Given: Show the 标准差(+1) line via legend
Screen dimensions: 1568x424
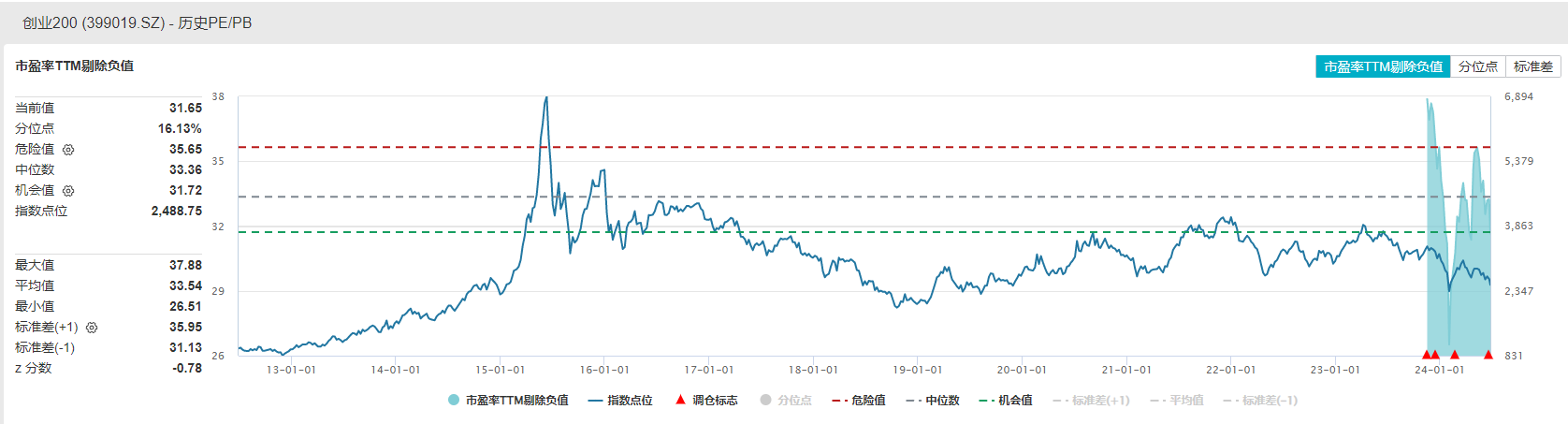Looking at the screenshot, I should 1091,401.
